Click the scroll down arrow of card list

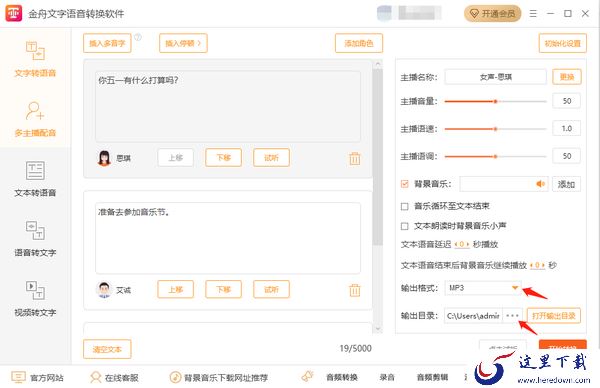378,328
